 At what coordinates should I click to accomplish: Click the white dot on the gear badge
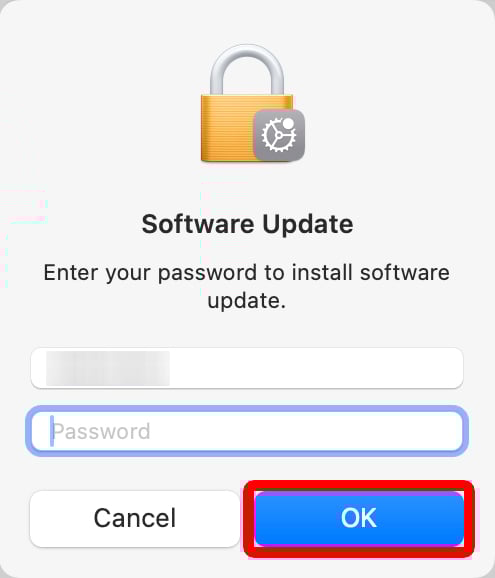(x=289, y=123)
